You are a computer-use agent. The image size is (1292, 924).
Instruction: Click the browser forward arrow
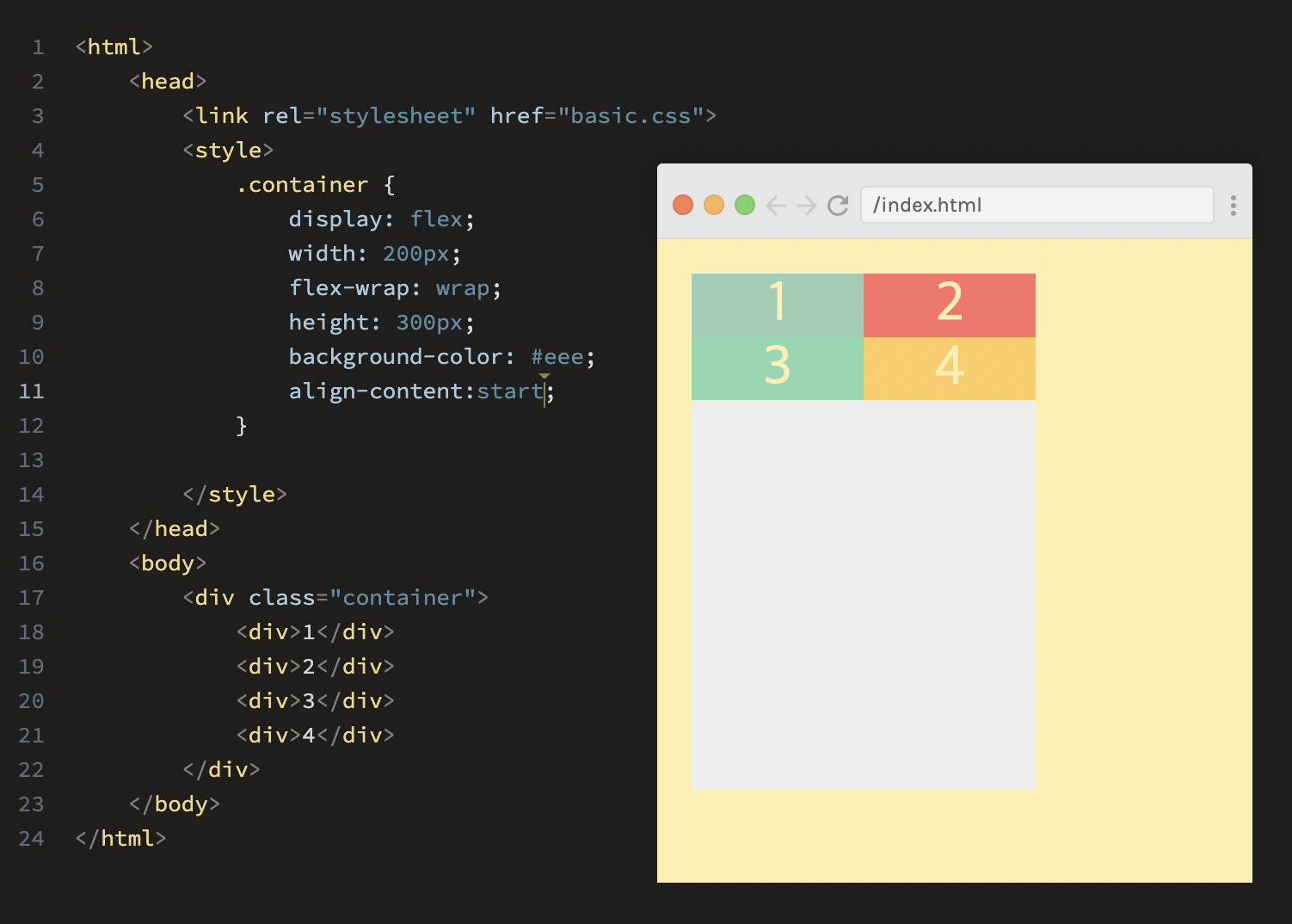(x=806, y=205)
